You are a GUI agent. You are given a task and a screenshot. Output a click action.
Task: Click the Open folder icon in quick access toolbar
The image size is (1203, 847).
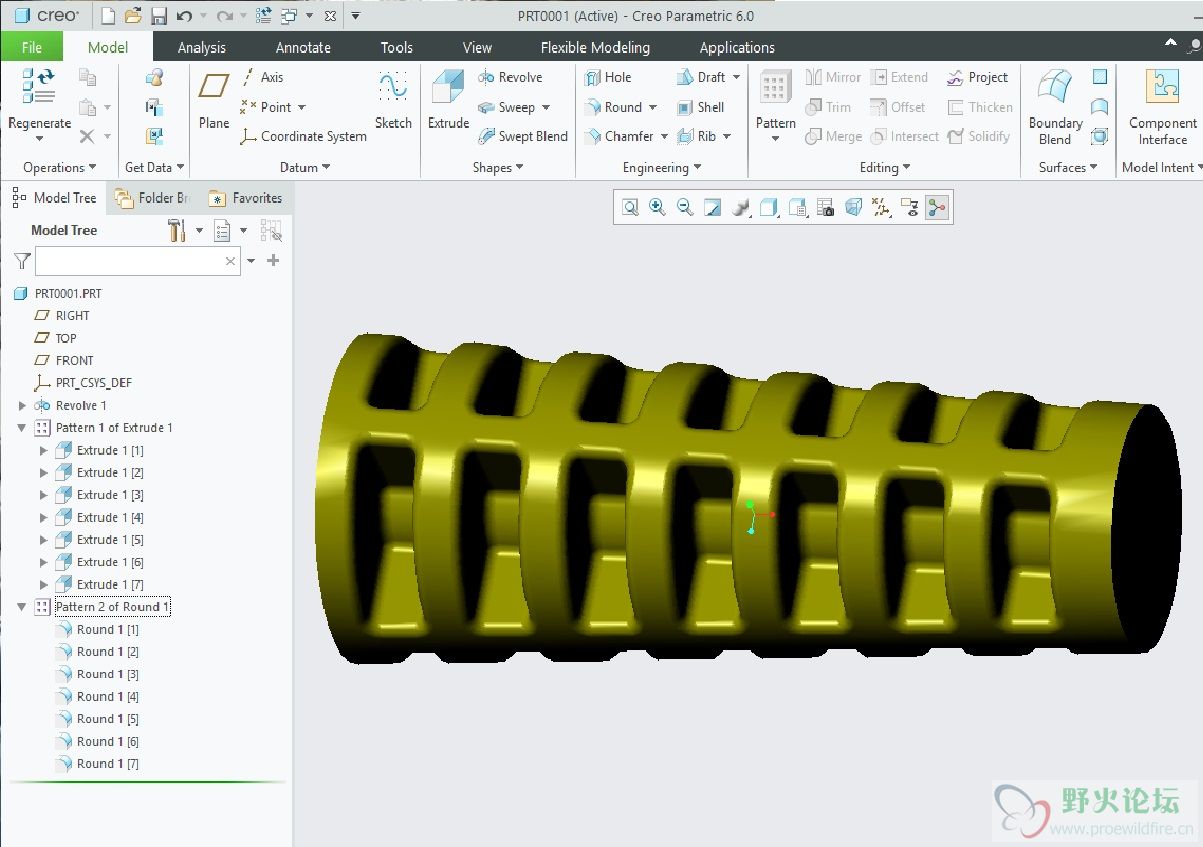pyautogui.click(x=133, y=16)
